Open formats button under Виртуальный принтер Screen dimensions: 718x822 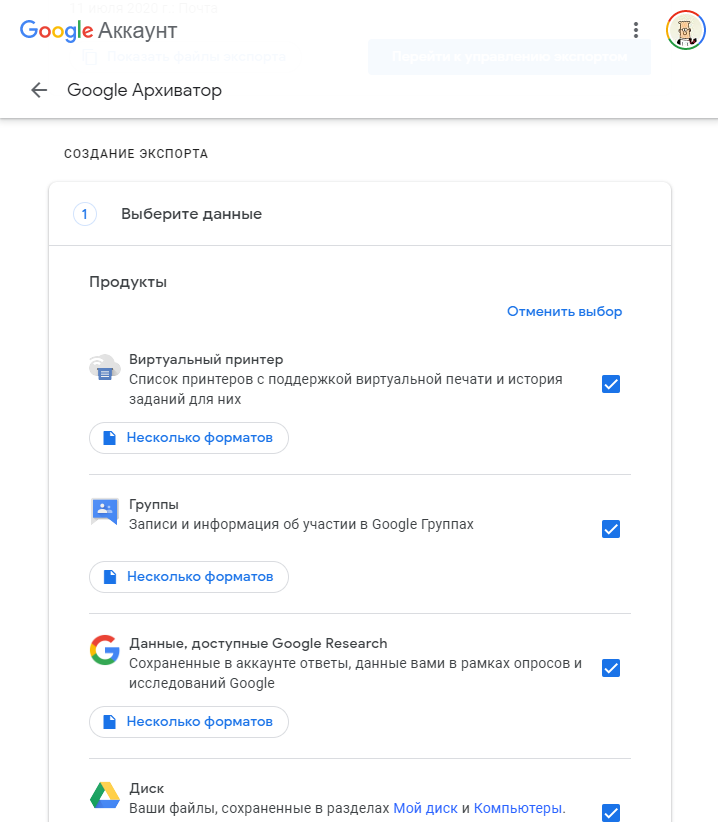[189, 438]
